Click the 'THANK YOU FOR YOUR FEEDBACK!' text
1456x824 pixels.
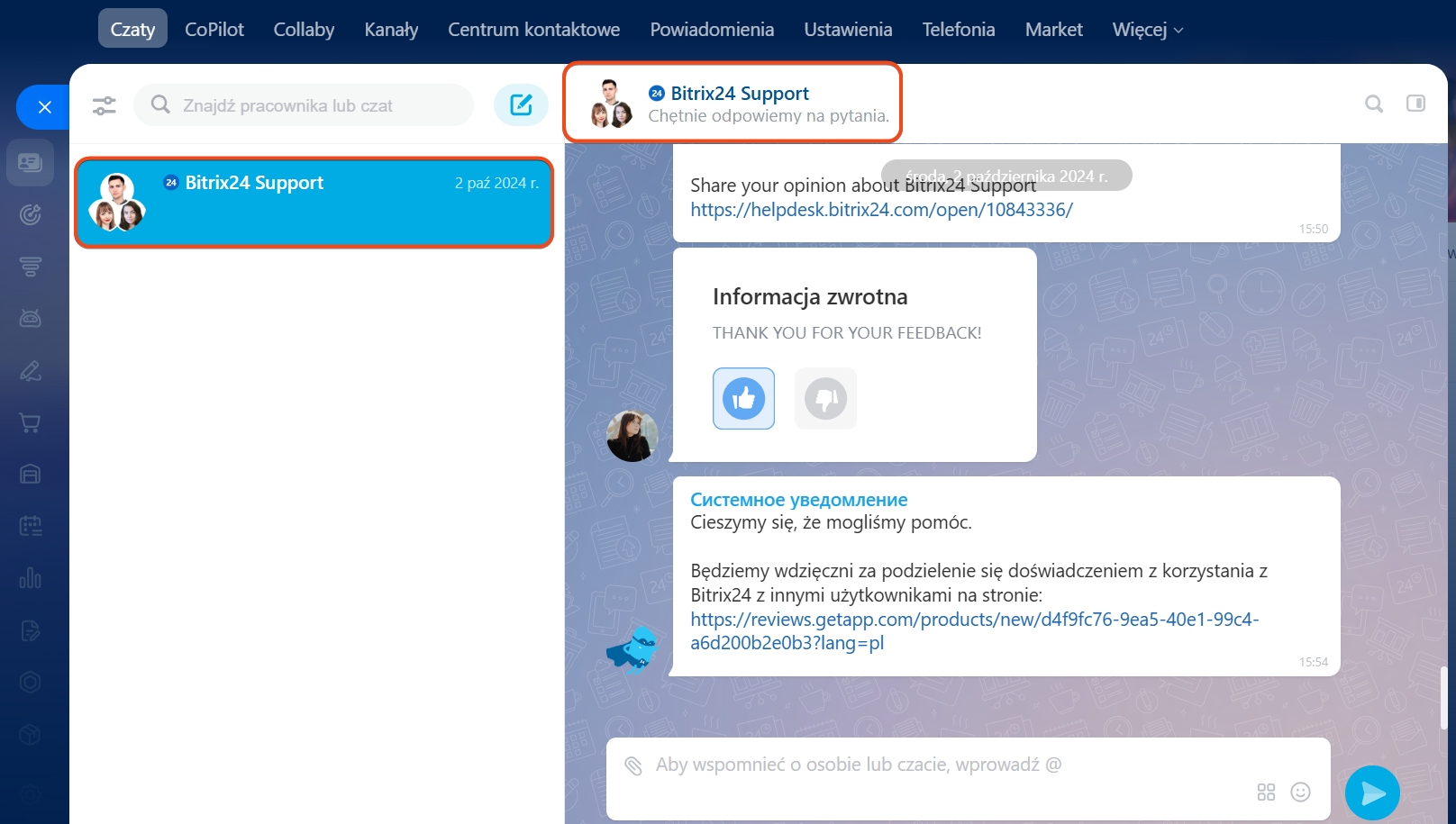tap(847, 333)
